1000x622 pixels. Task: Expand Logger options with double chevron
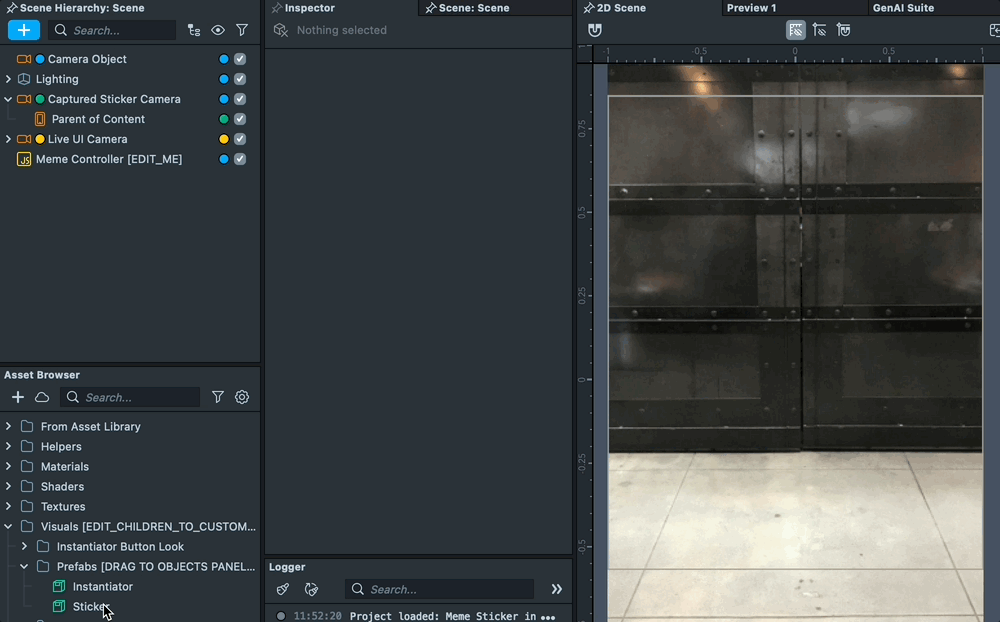557,589
